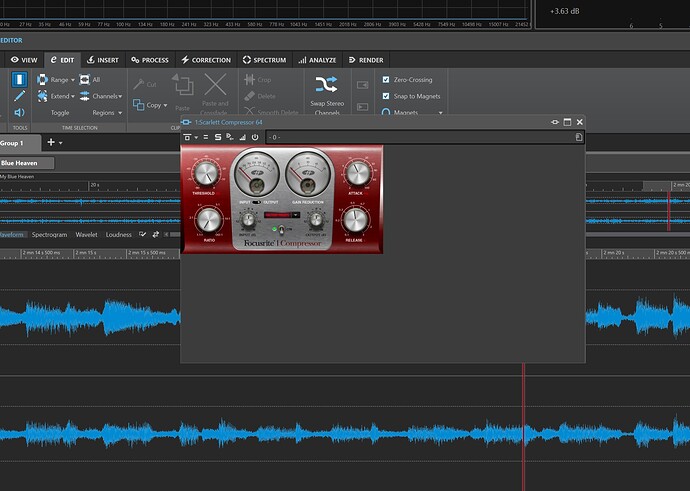Screen dimensions: 690x491
Task: Switch to the Spectrogram view
Action: click(49, 234)
